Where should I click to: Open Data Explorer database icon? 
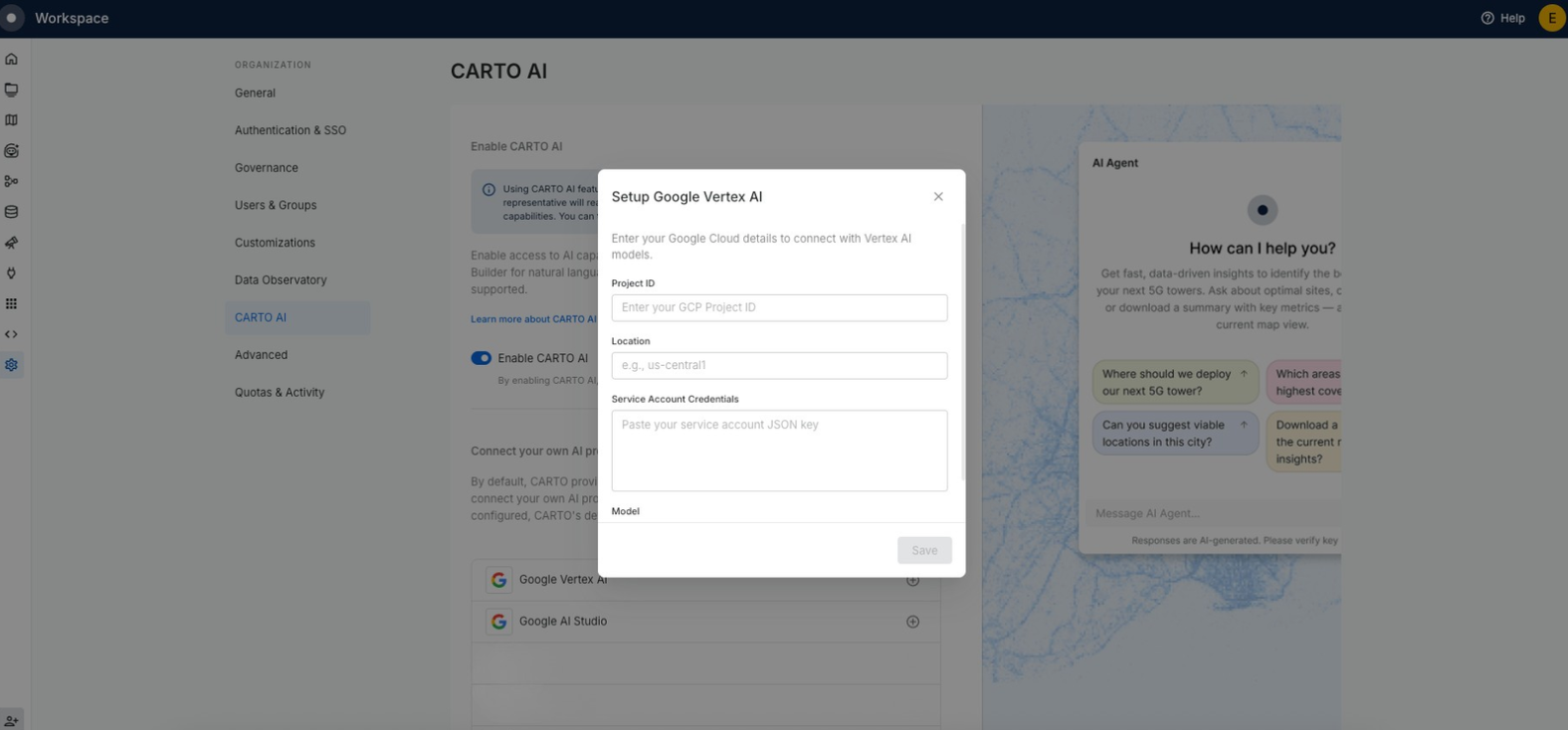point(11,212)
